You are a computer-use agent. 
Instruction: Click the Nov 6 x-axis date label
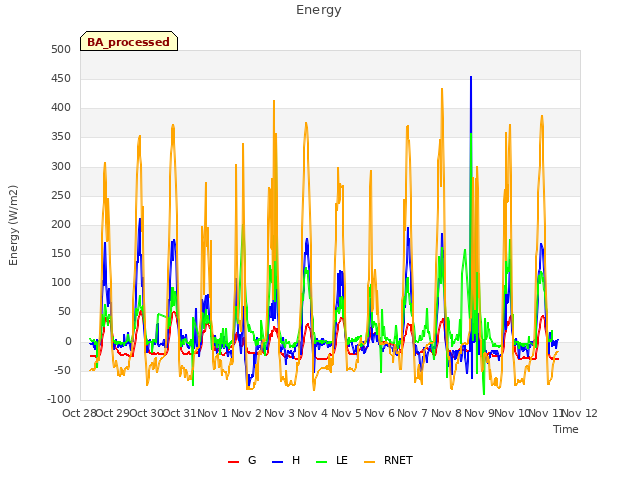pos(379,413)
